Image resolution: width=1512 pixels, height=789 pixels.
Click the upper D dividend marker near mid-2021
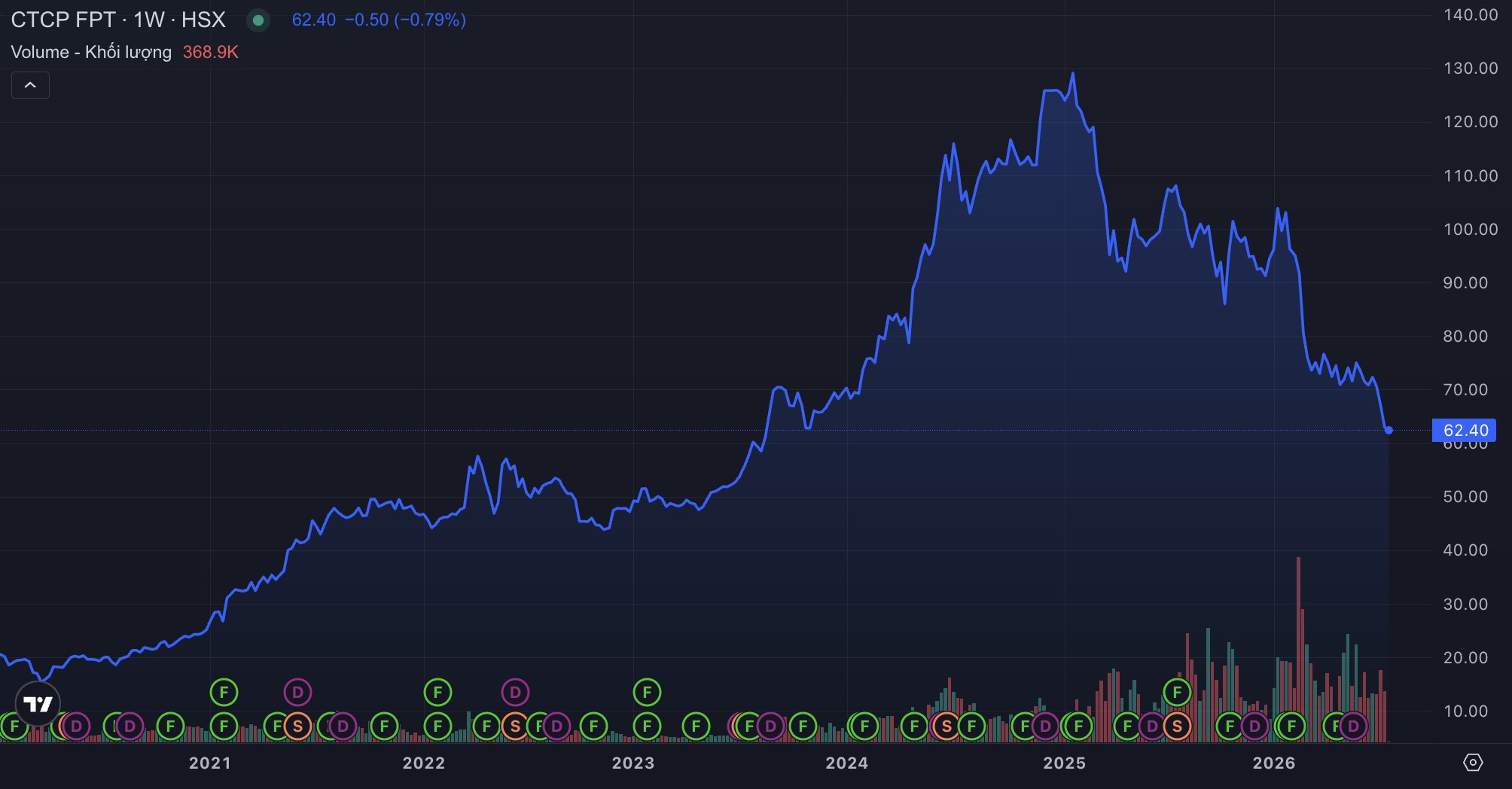(297, 691)
